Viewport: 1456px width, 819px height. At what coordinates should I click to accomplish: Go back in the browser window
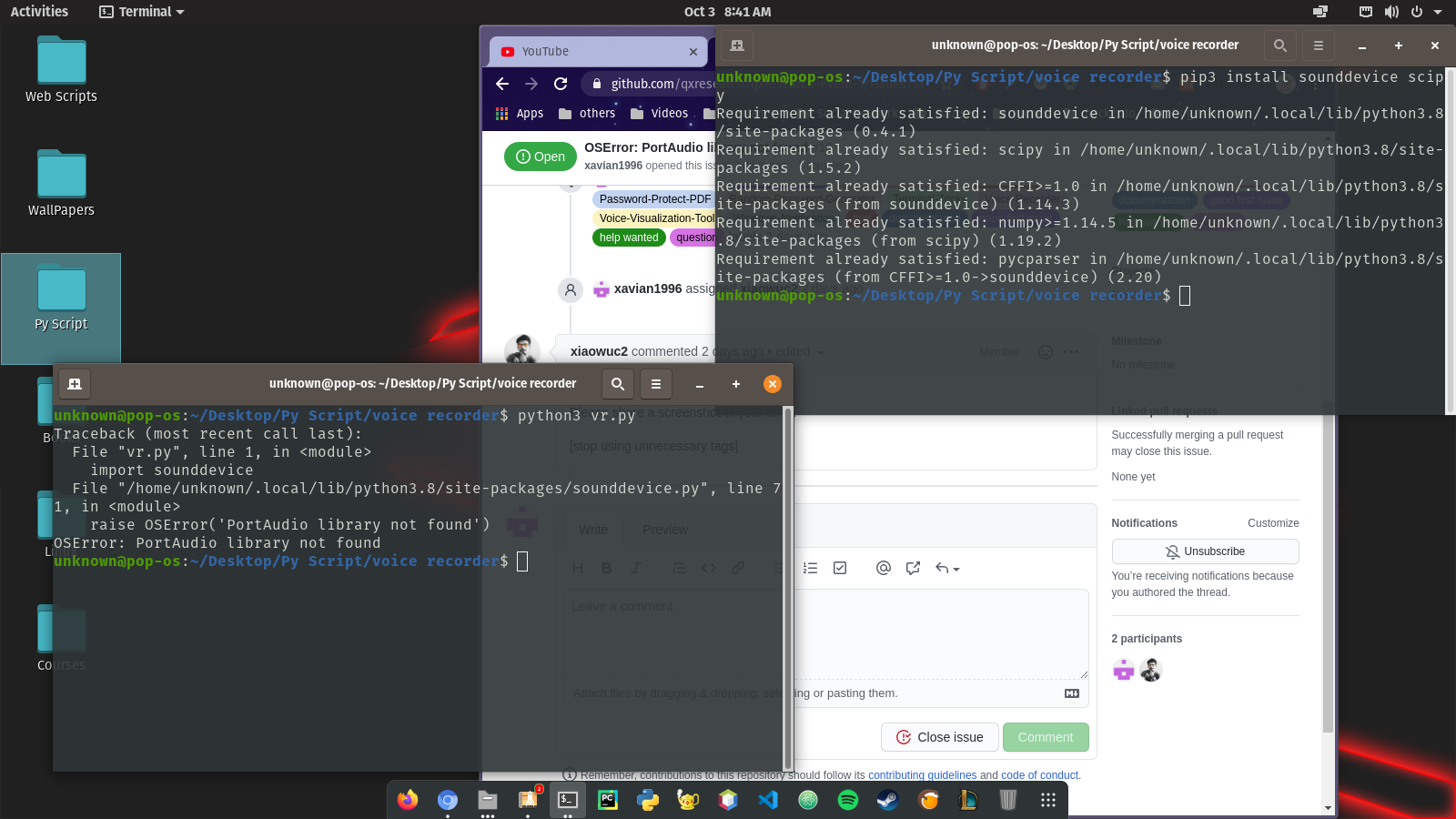point(502,84)
